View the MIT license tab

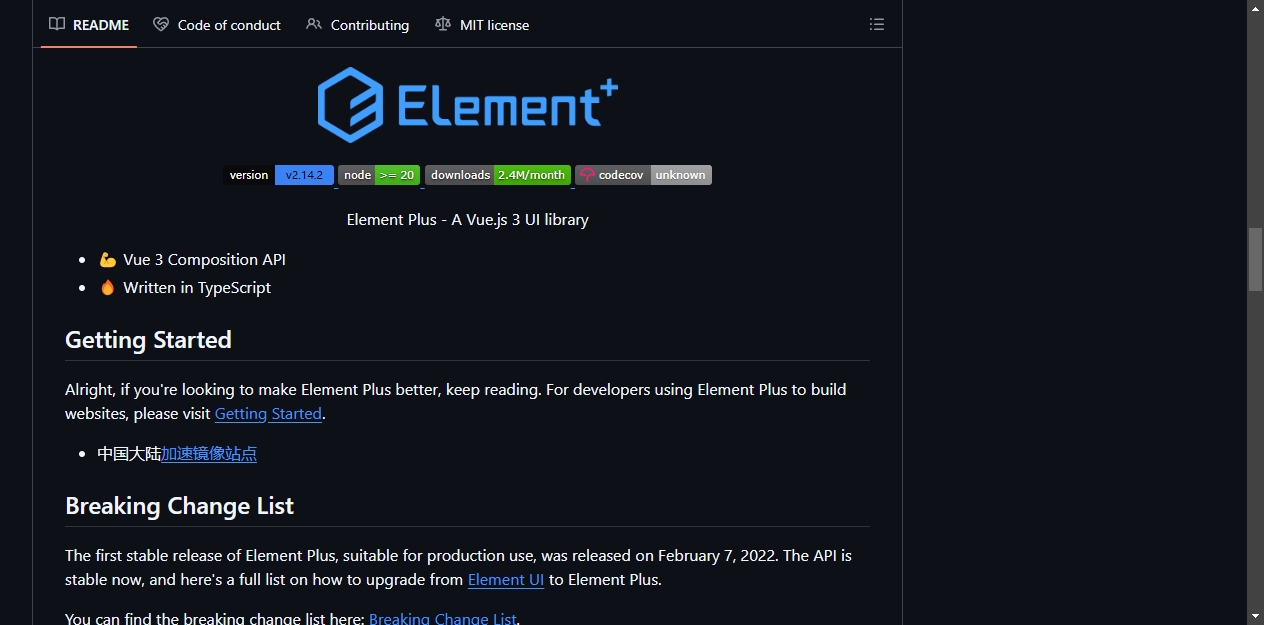(482, 25)
